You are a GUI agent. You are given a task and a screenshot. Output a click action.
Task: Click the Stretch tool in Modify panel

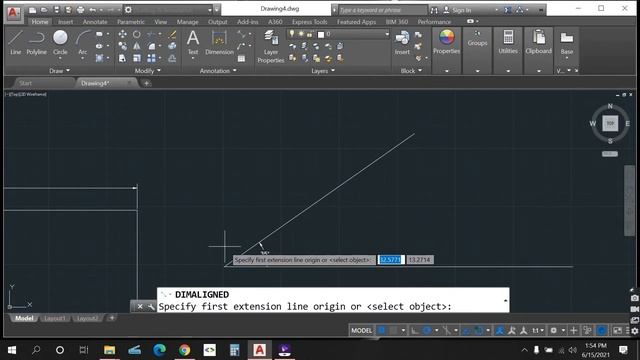point(122,58)
